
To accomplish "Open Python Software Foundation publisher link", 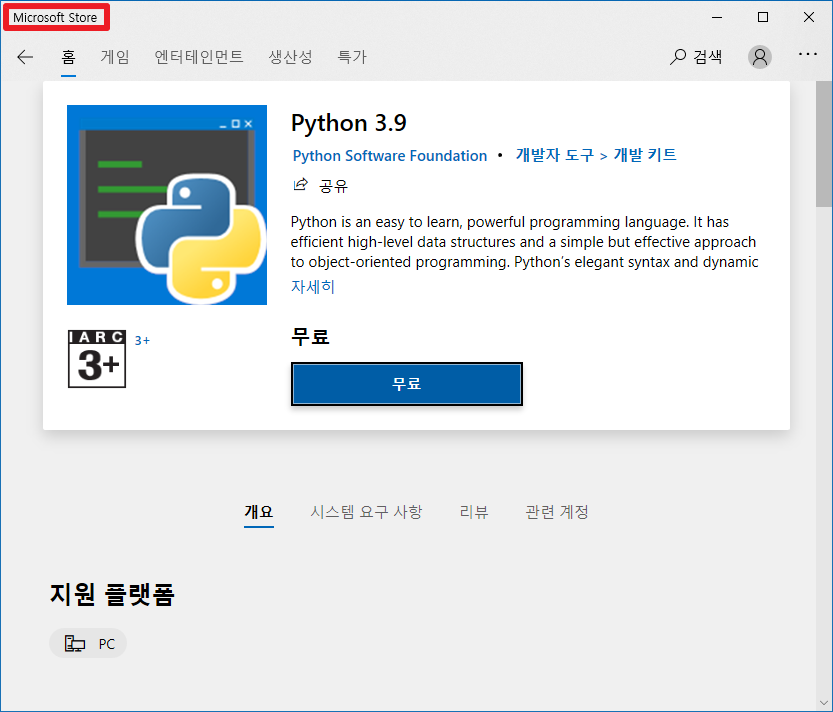I will tap(390, 156).
